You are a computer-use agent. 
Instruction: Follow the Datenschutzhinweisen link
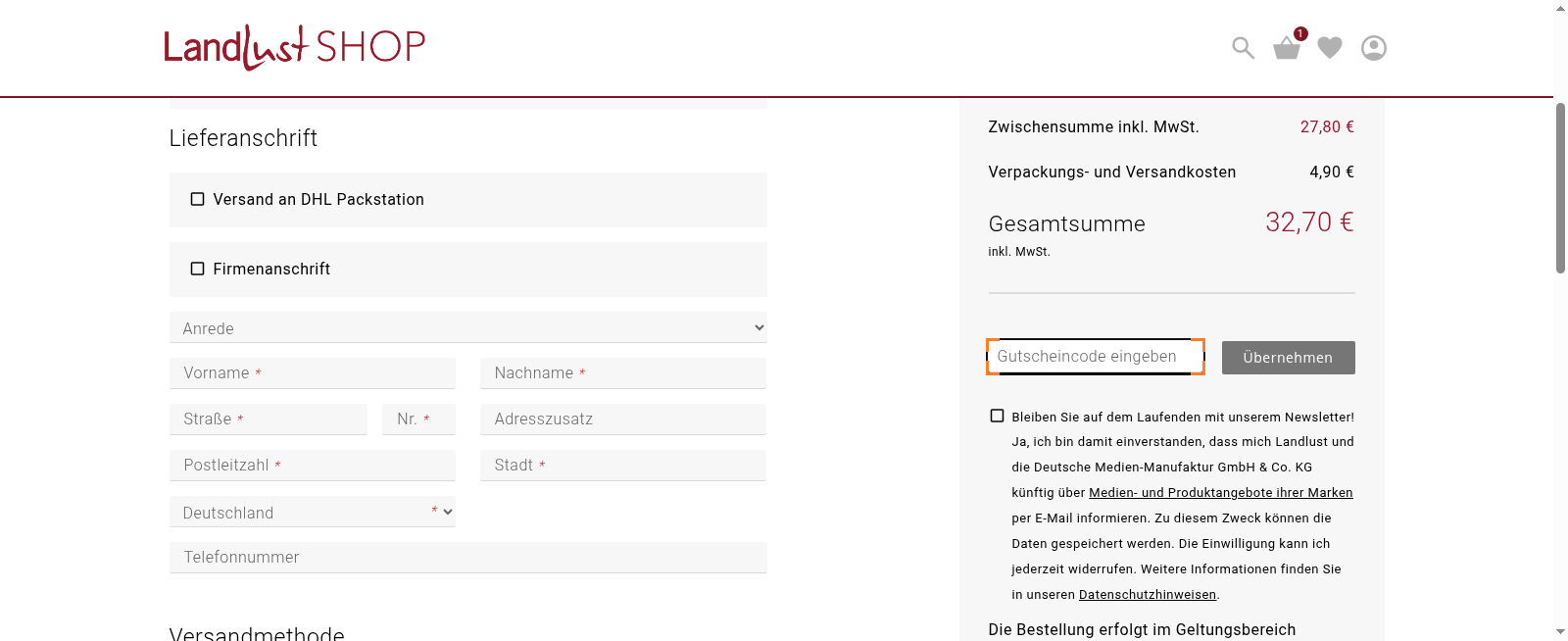point(1147,595)
